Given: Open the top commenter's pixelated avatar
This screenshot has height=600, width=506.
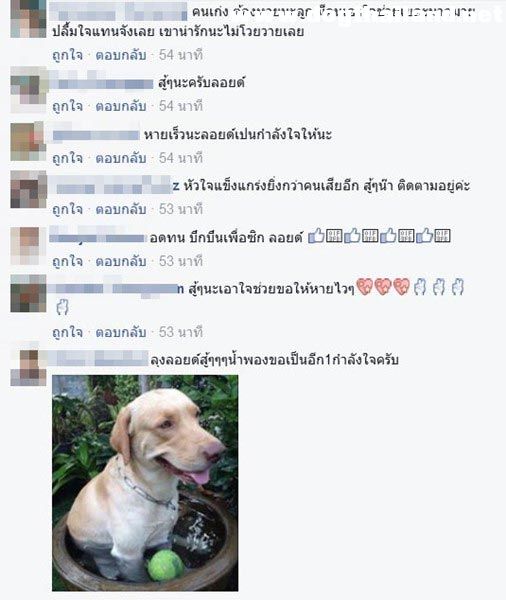Looking at the screenshot, I should pyautogui.click(x=28, y=18).
